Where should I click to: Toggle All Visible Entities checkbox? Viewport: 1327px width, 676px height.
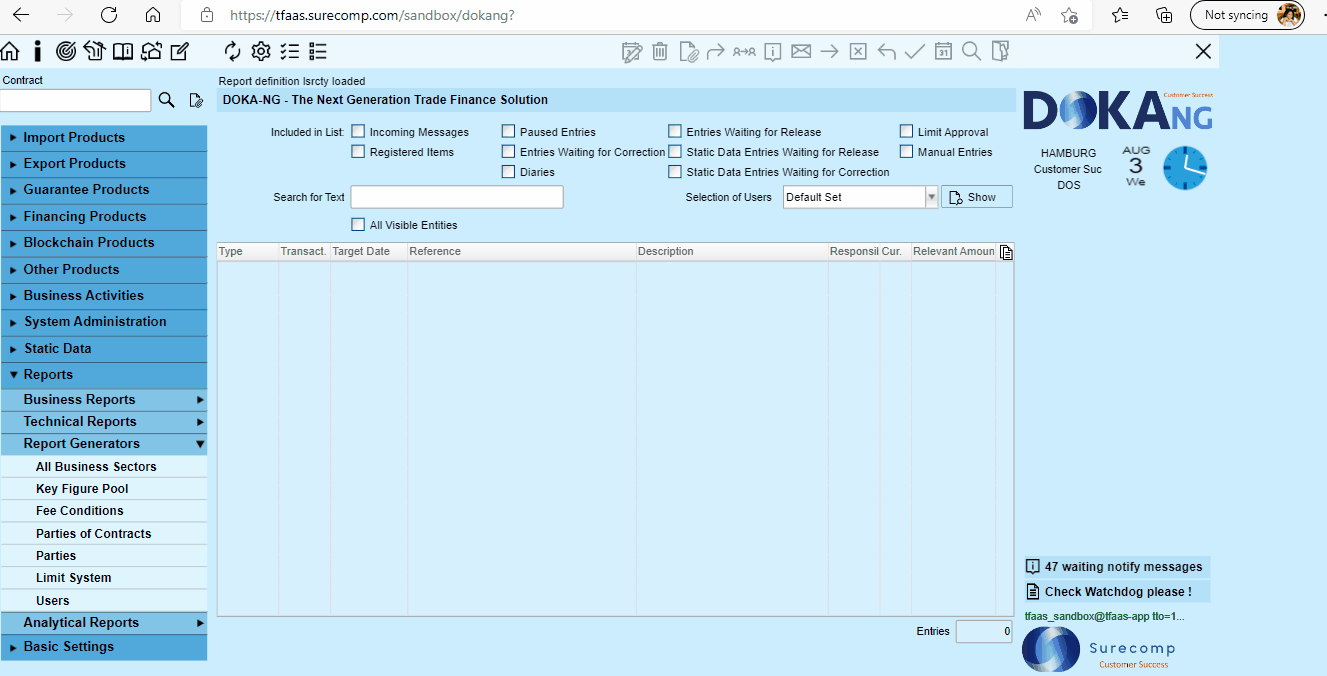click(358, 224)
